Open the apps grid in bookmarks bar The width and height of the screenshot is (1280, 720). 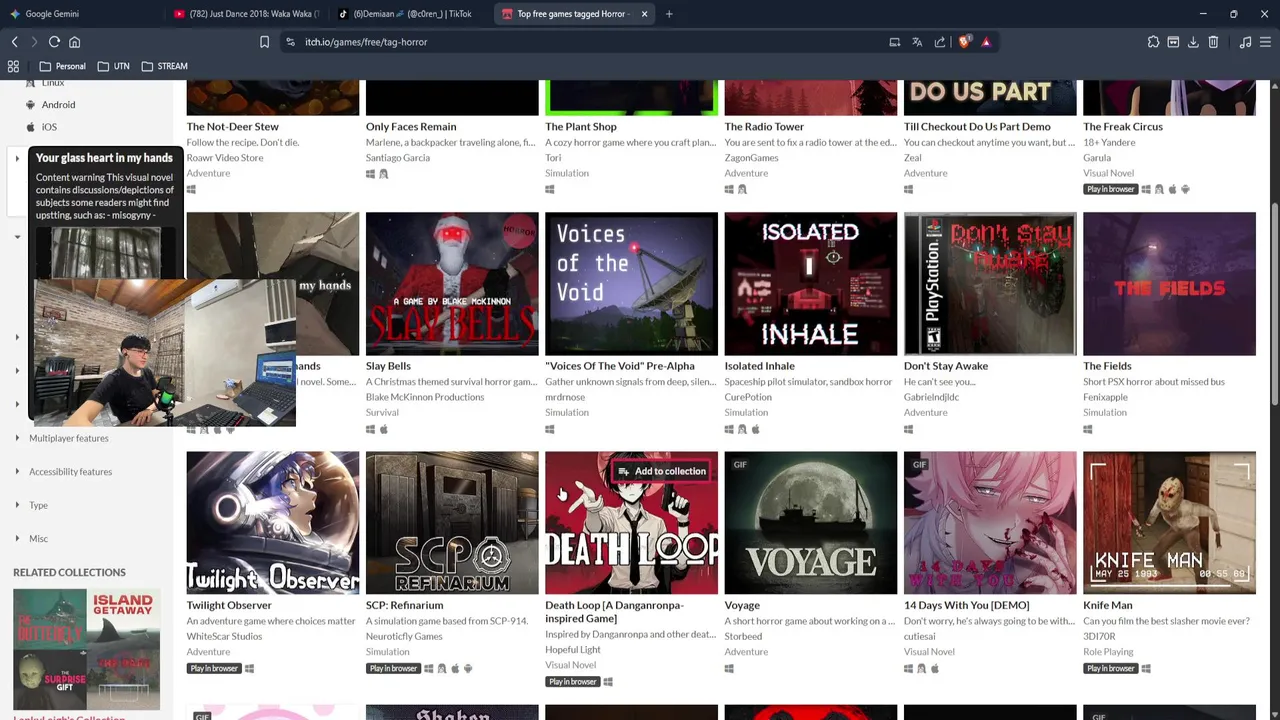pos(14,66)
